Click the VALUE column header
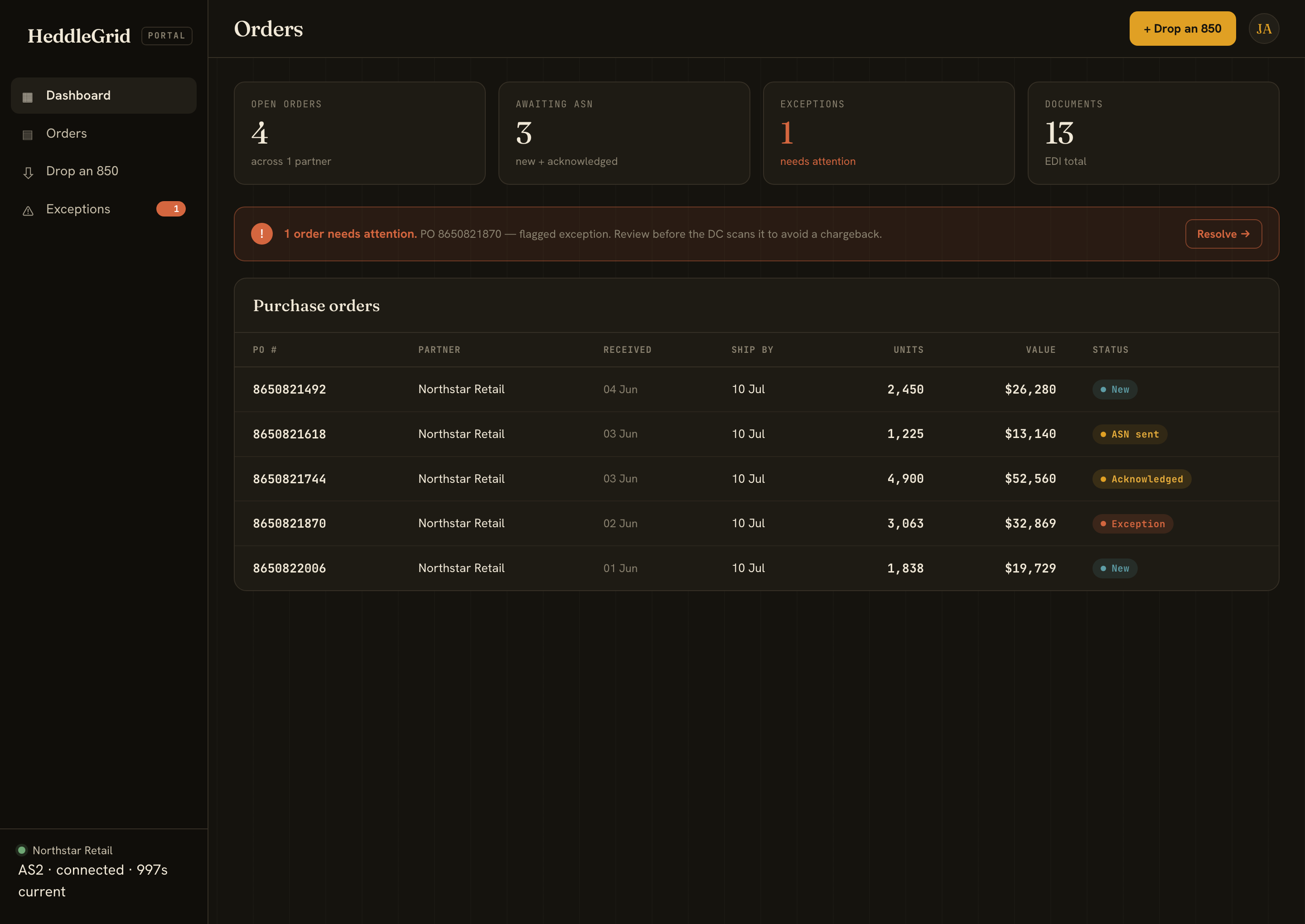Image resolution: width=1305 pixels, height=924 pixels. coord(1041,350)
